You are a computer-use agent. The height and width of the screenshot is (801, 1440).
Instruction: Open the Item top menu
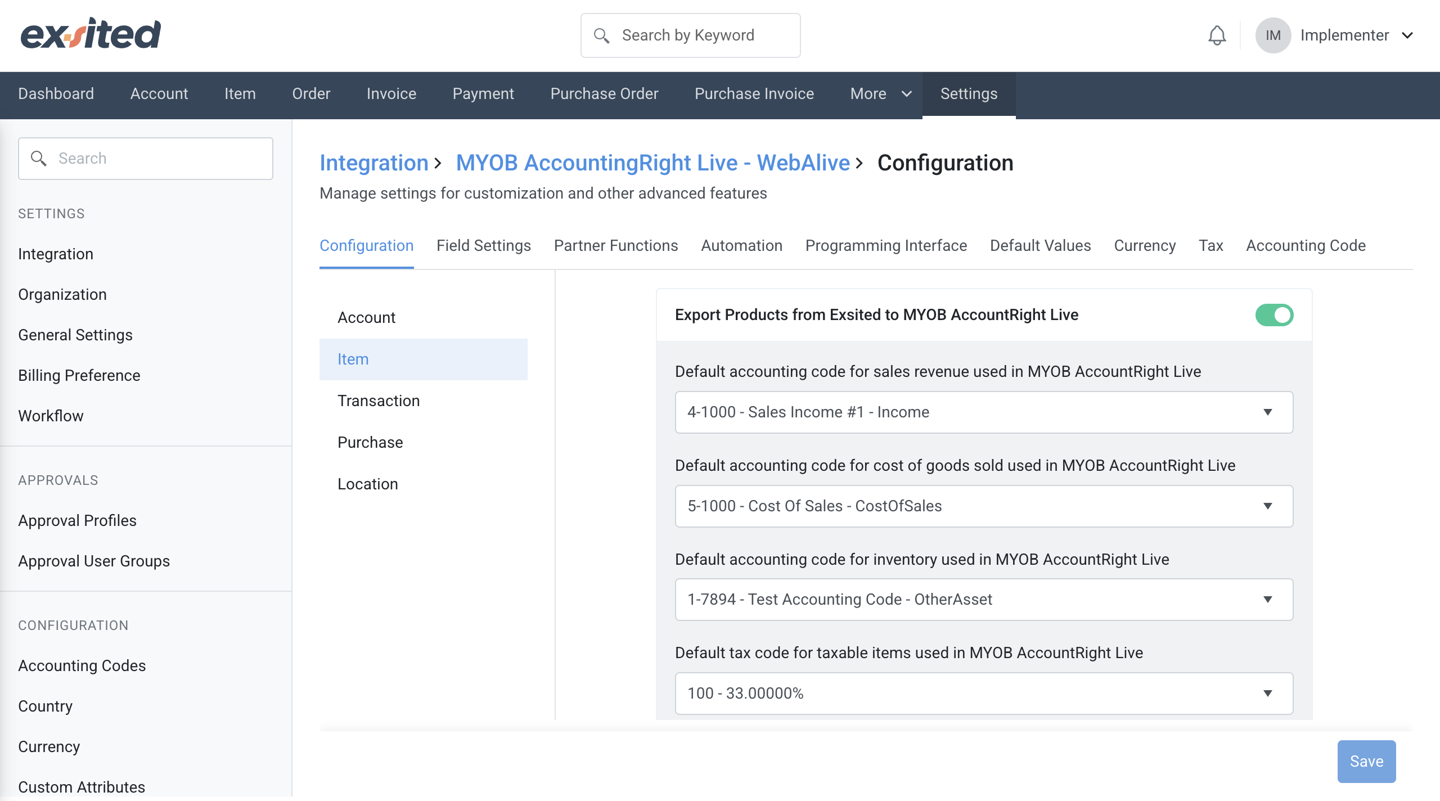[240, 94]
